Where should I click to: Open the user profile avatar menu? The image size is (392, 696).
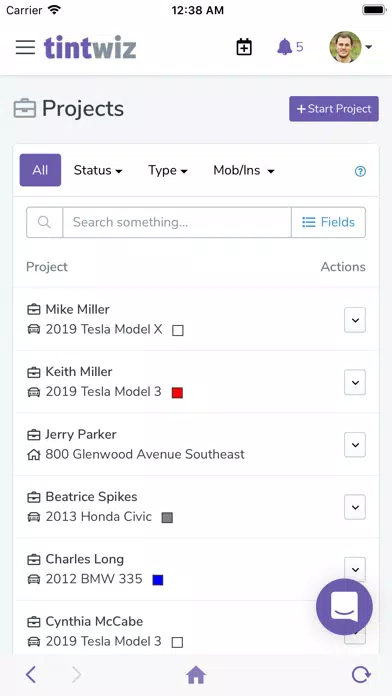tap(350, 47)
